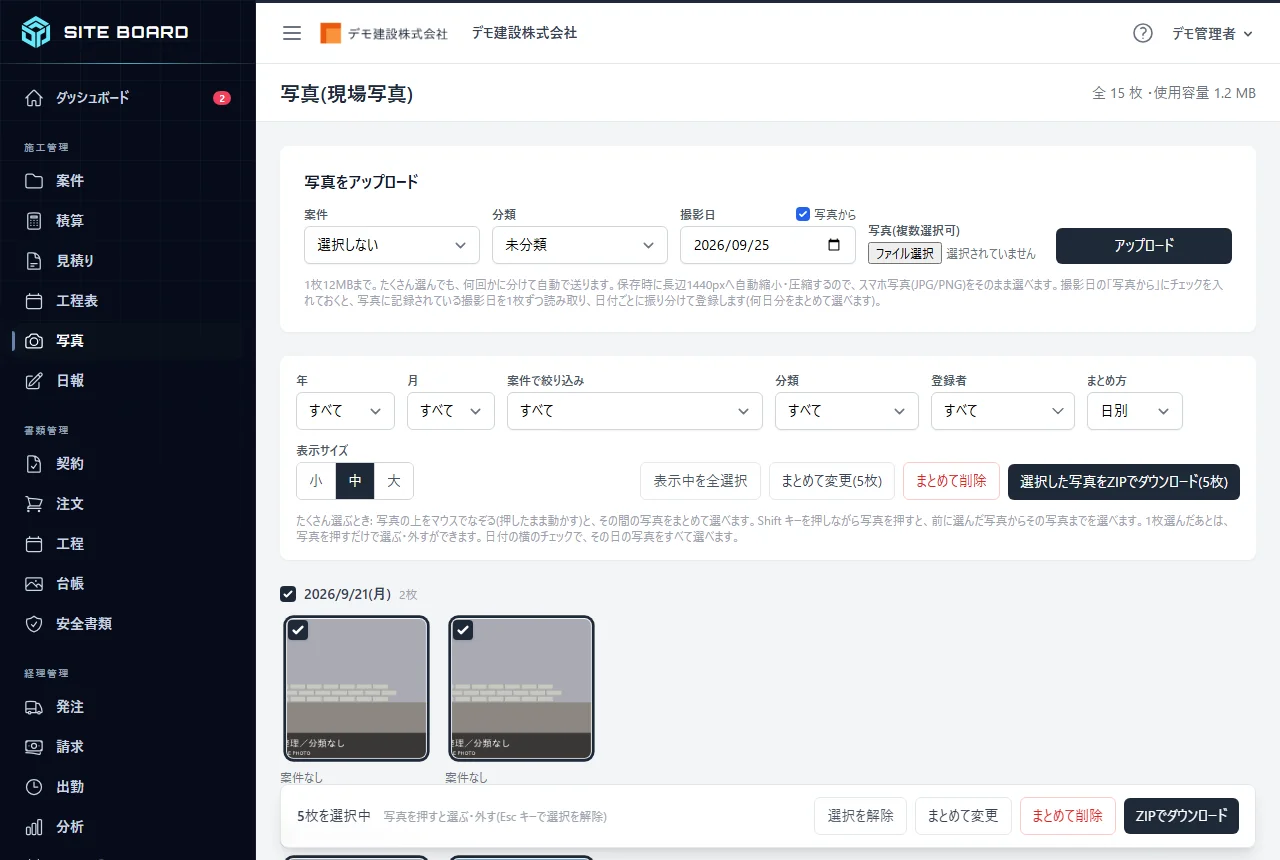Deselect the second photo thumbnail checkbox
Viewport: 1280px width, 860px height.
click(463, 630)
